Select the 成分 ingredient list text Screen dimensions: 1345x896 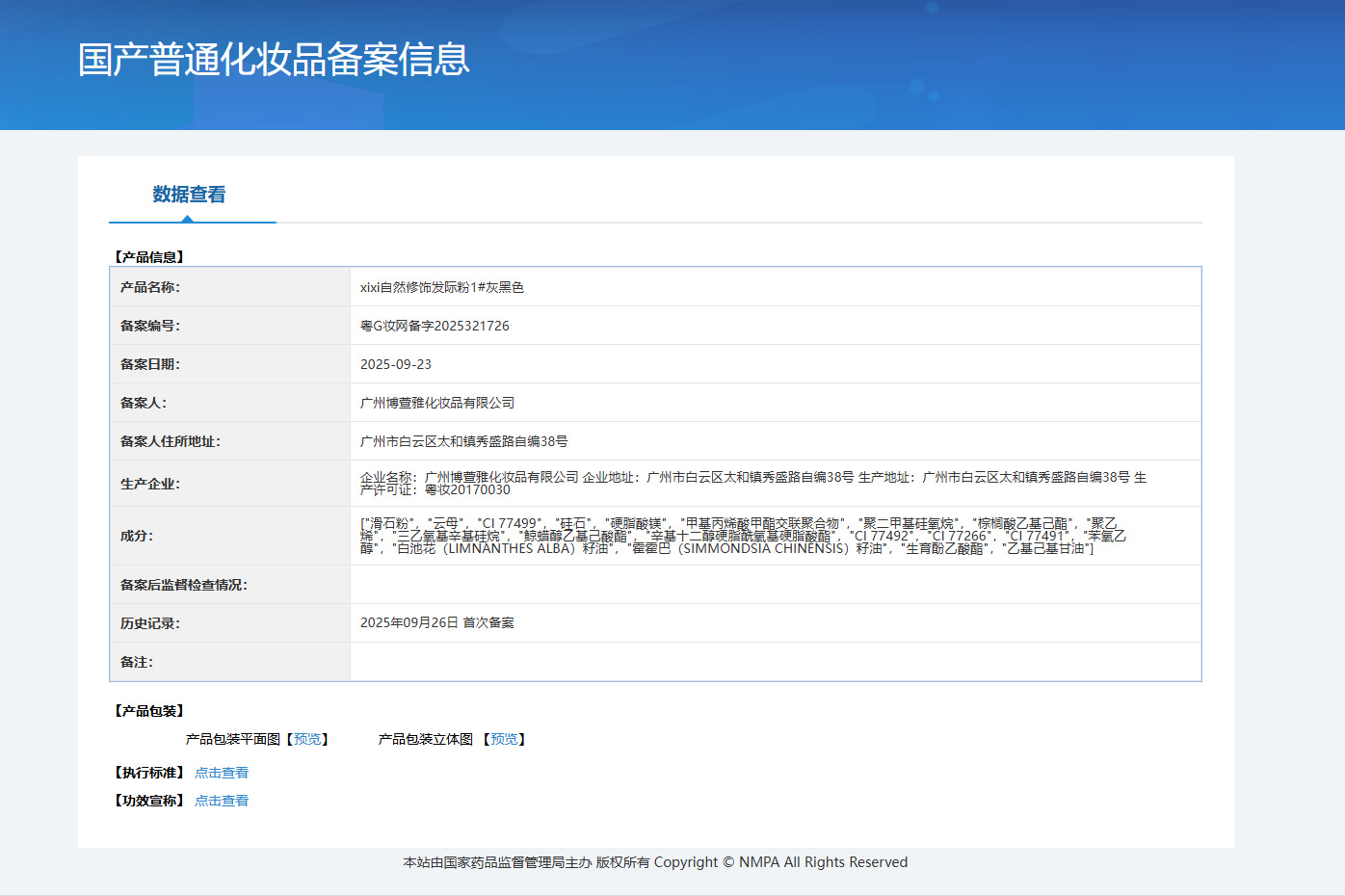tap(743, 536)
